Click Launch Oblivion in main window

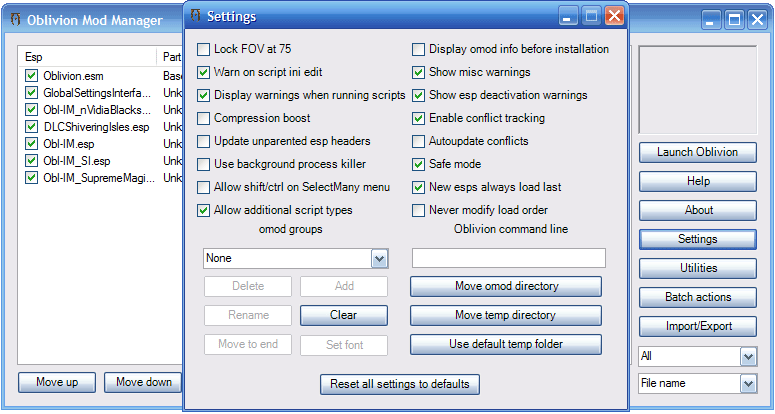(697, 153)
